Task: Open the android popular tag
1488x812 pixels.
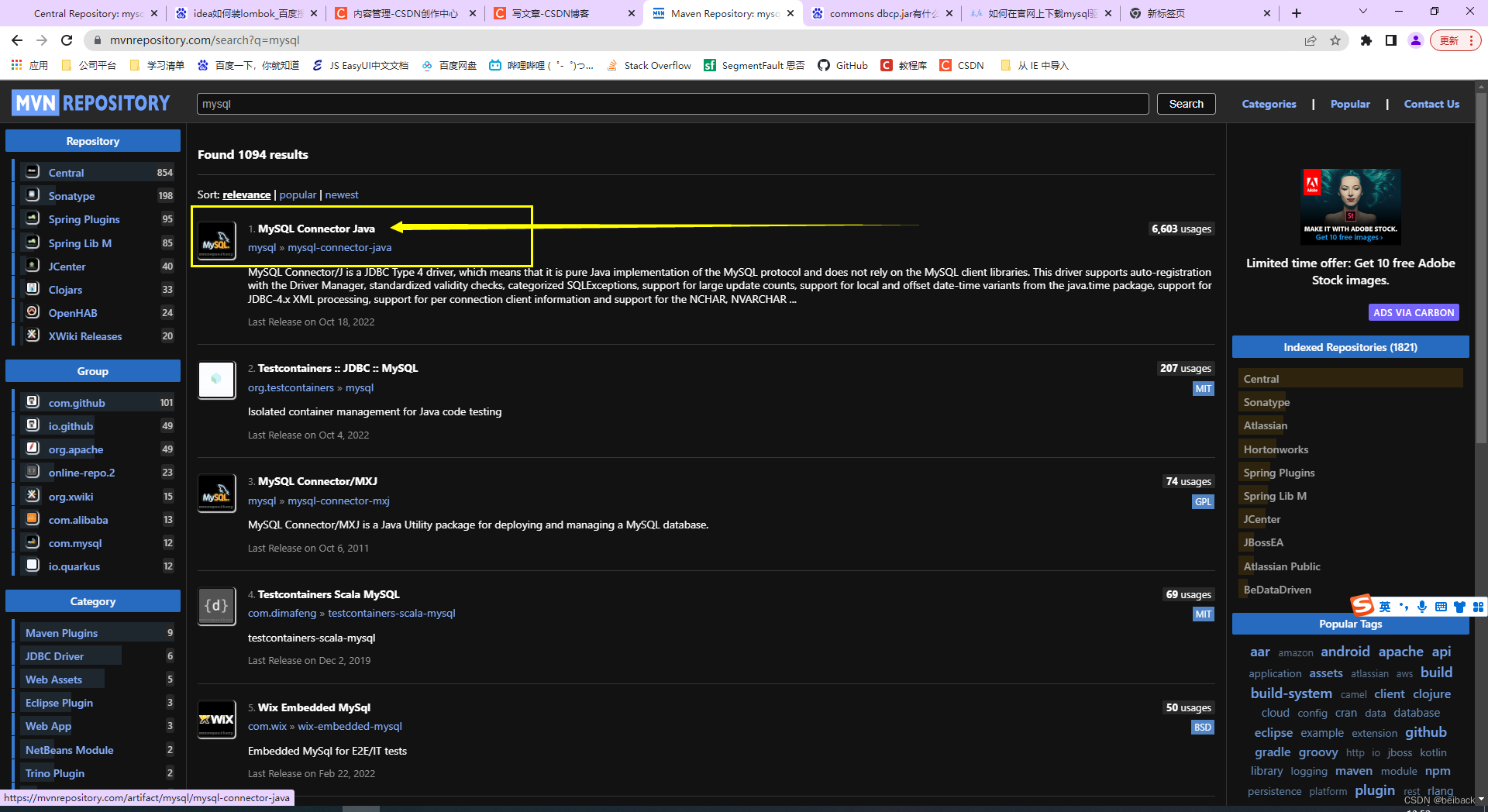Action: (1345, 652)
